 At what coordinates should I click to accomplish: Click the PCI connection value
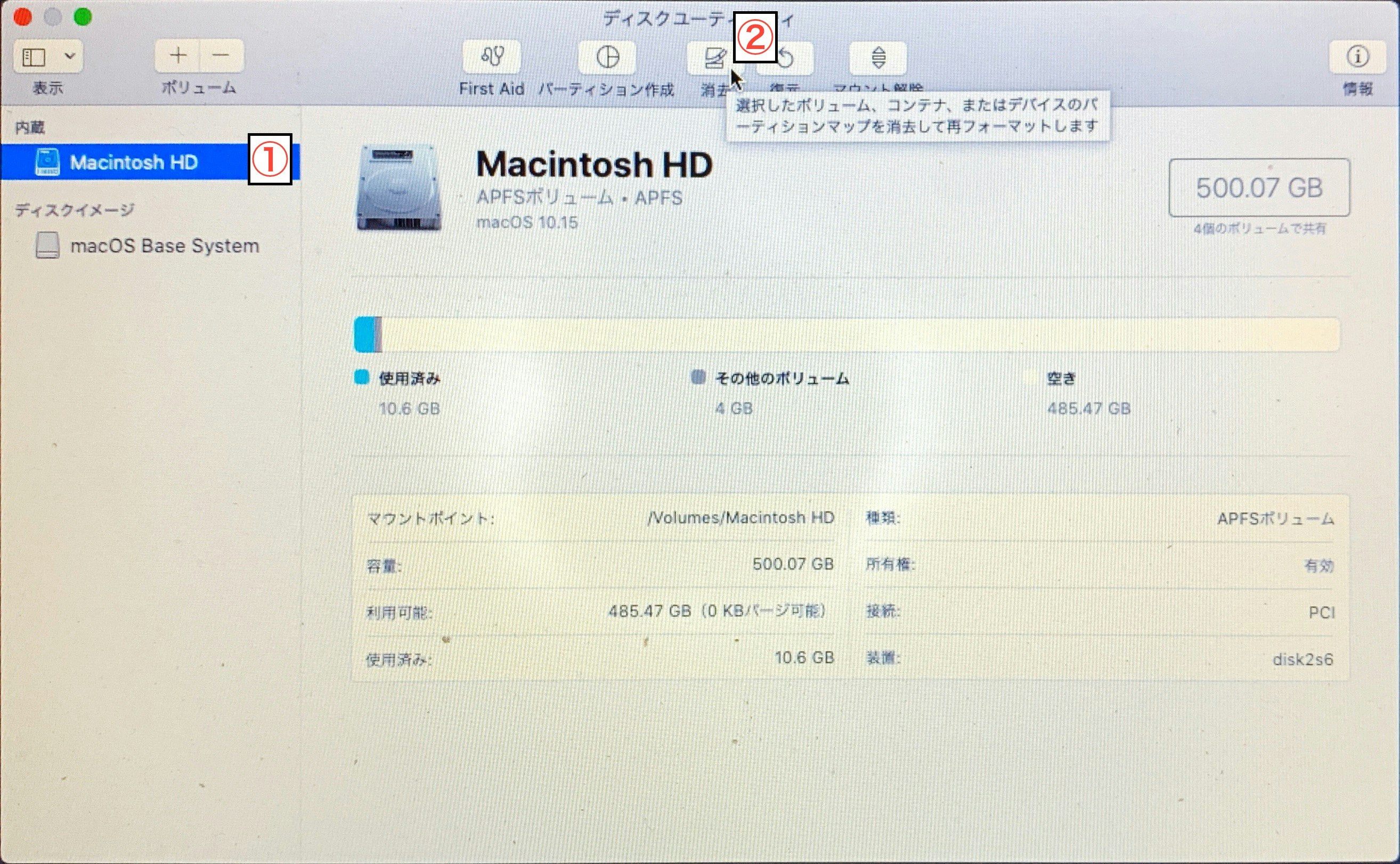(x=1322, y=613)
